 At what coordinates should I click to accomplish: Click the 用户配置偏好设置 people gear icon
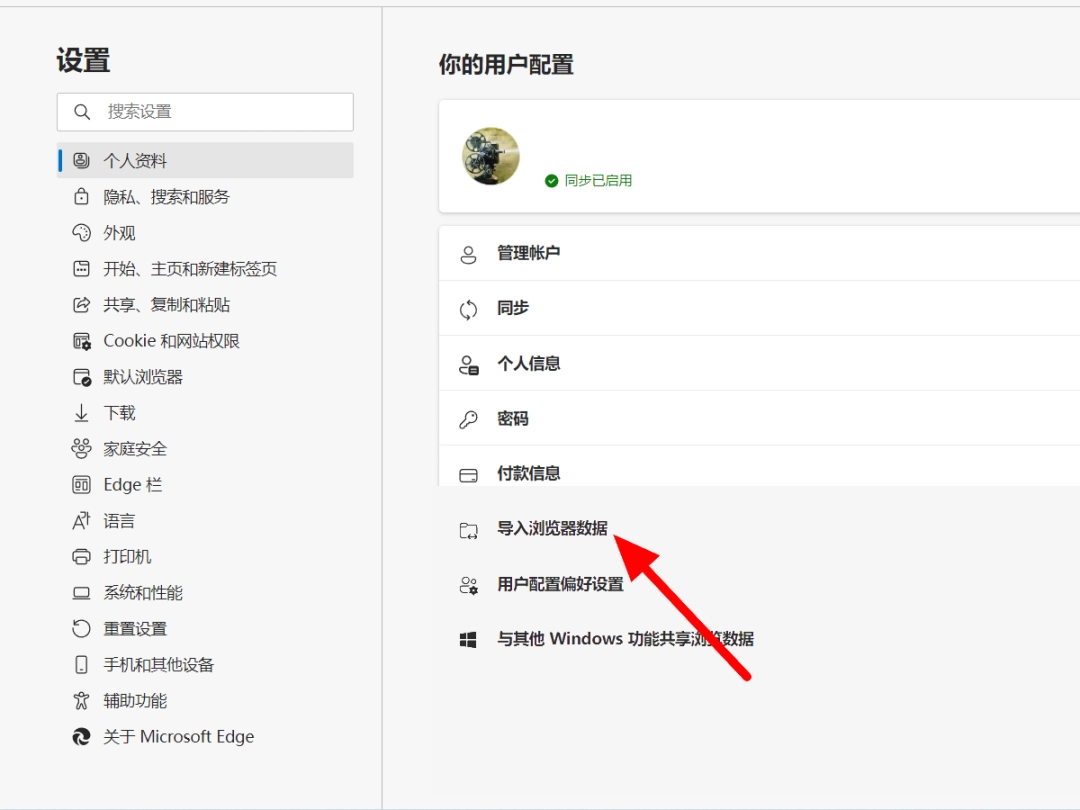tap(469, 585)
